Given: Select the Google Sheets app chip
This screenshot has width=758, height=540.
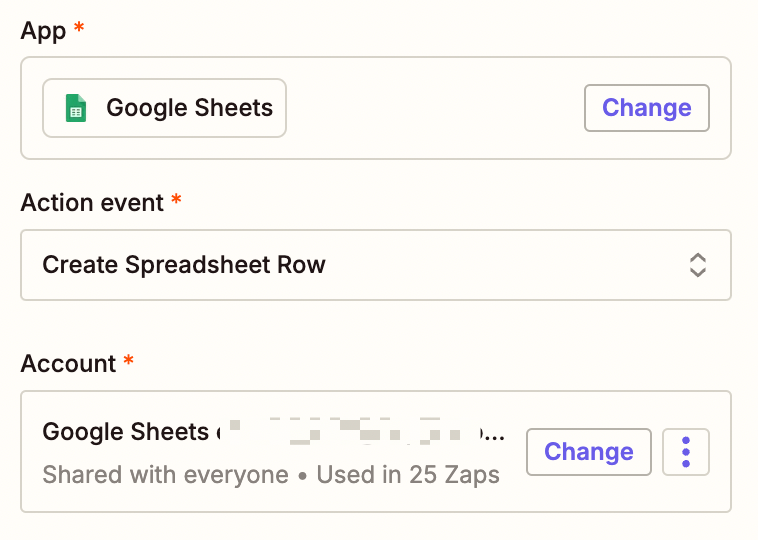Looking at the screenshot, I should tap(164, 108).
